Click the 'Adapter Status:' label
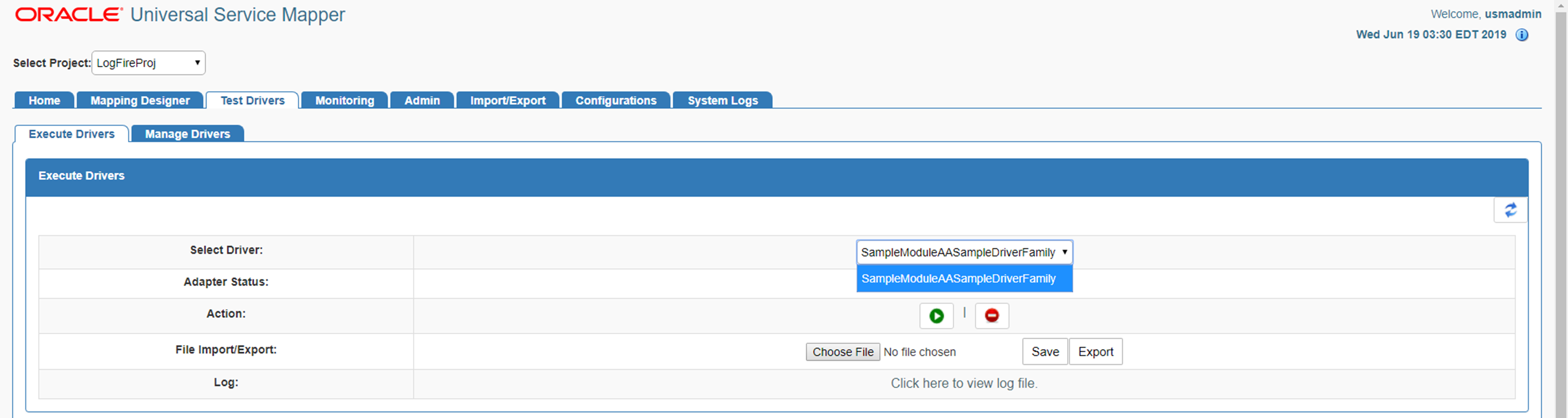The image size is (1568, 418). [x=226, y=282]
